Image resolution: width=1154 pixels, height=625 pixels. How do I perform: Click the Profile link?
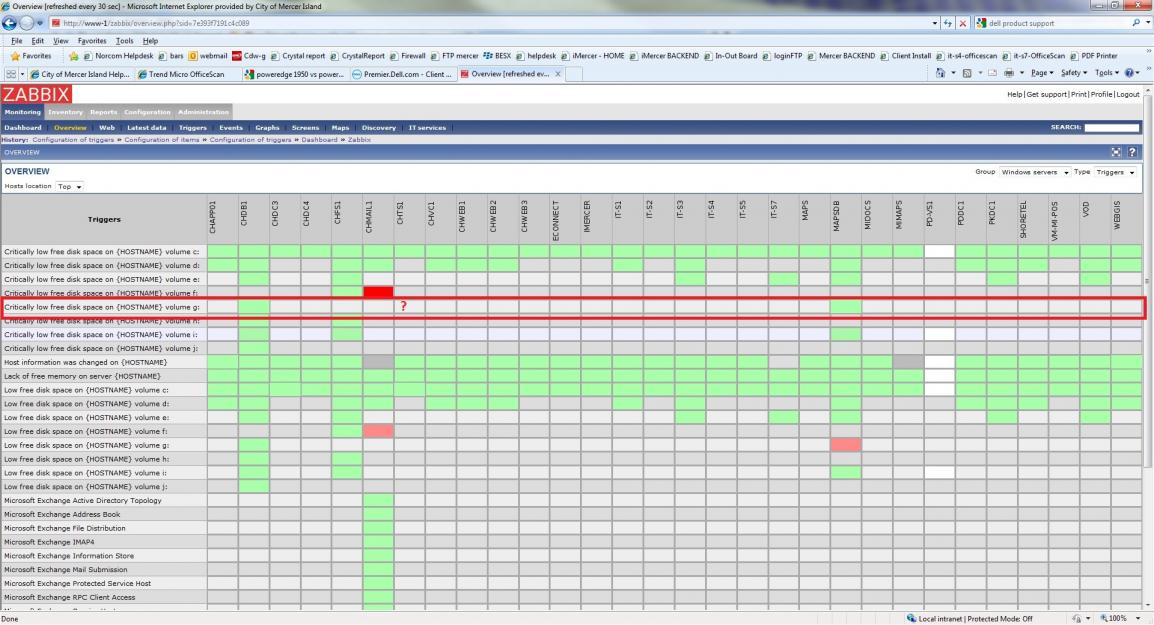1101,94
